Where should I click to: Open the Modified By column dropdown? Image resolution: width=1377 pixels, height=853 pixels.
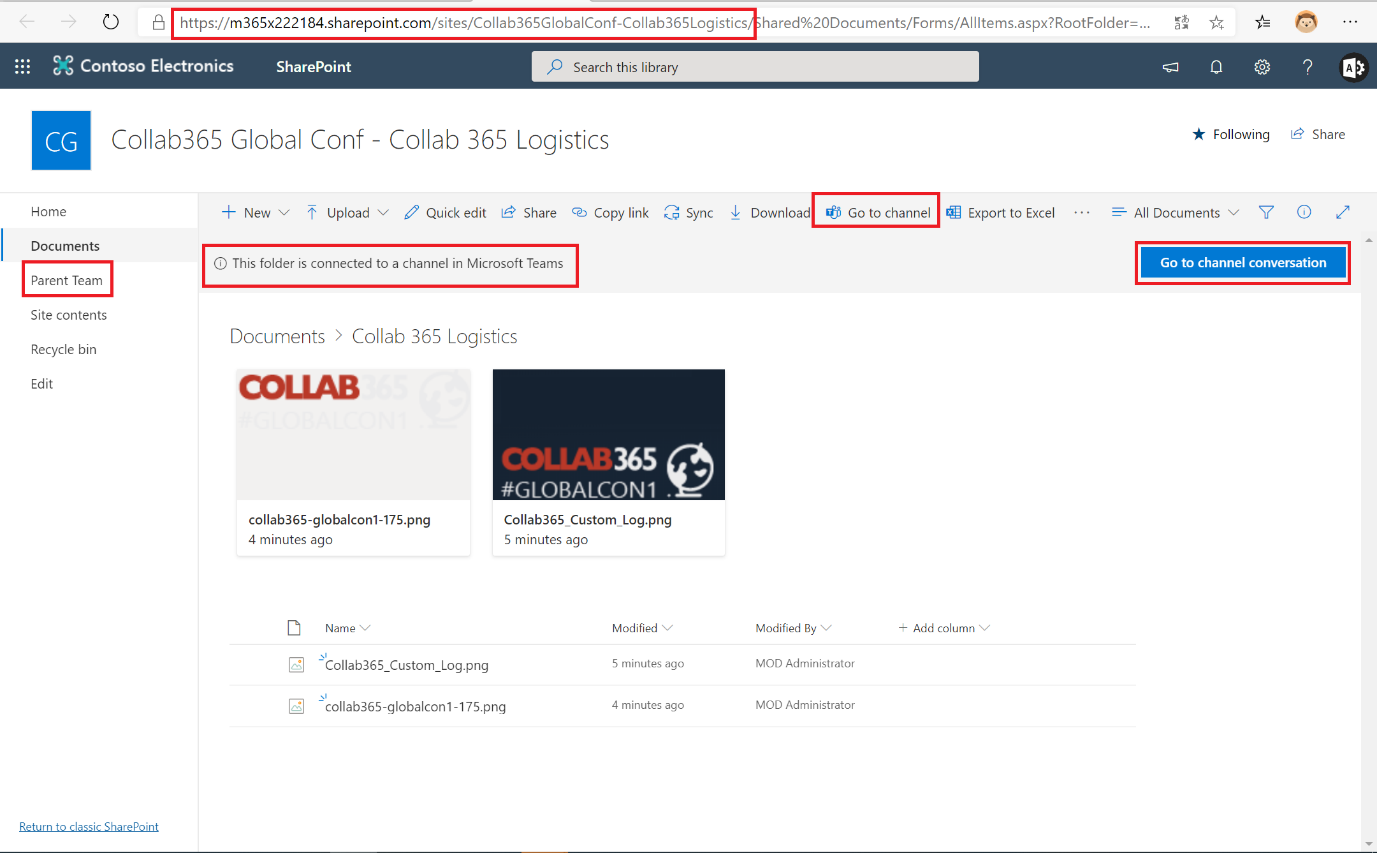coord(793,628)
